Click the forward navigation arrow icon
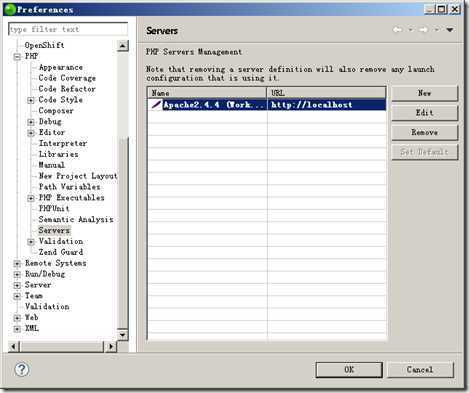The image size is (469, 393). pyautogui.click(x=424, y=30)
